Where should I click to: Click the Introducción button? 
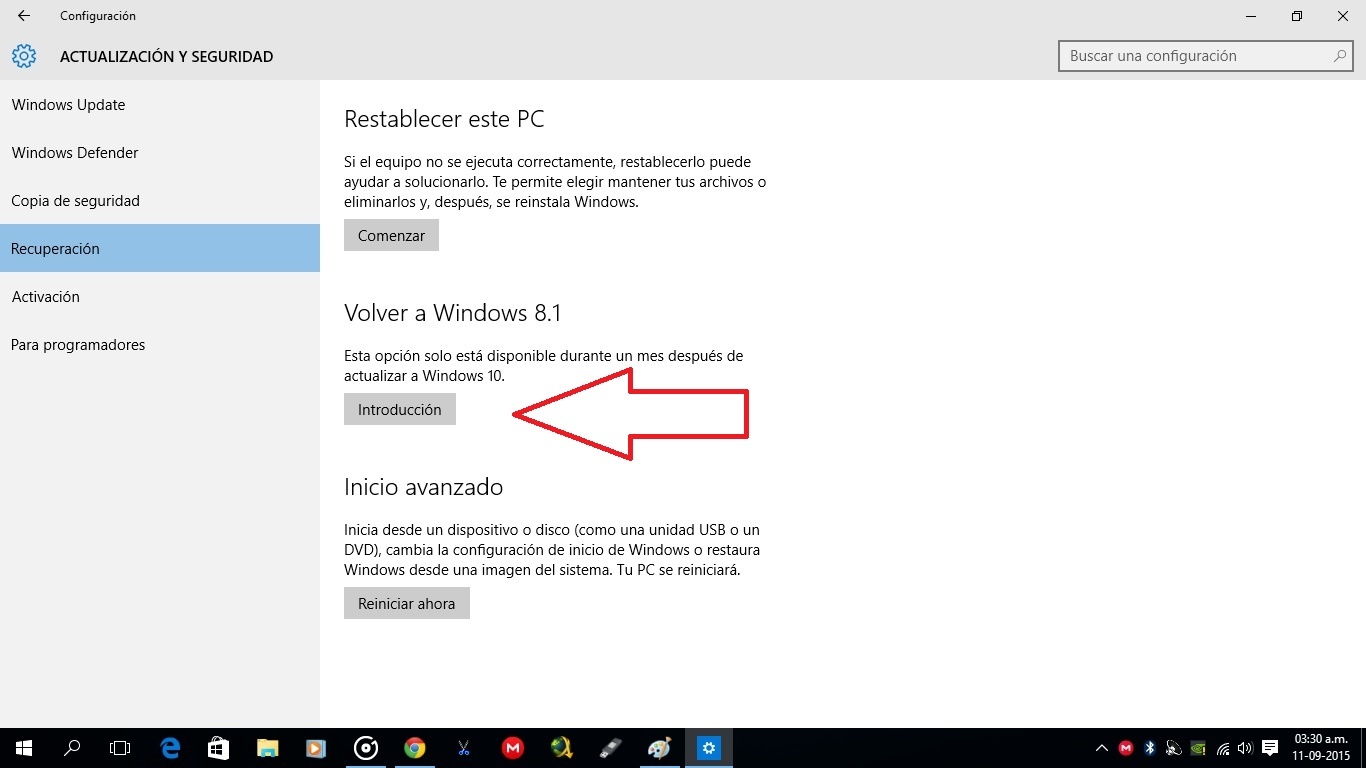(400, 410)
